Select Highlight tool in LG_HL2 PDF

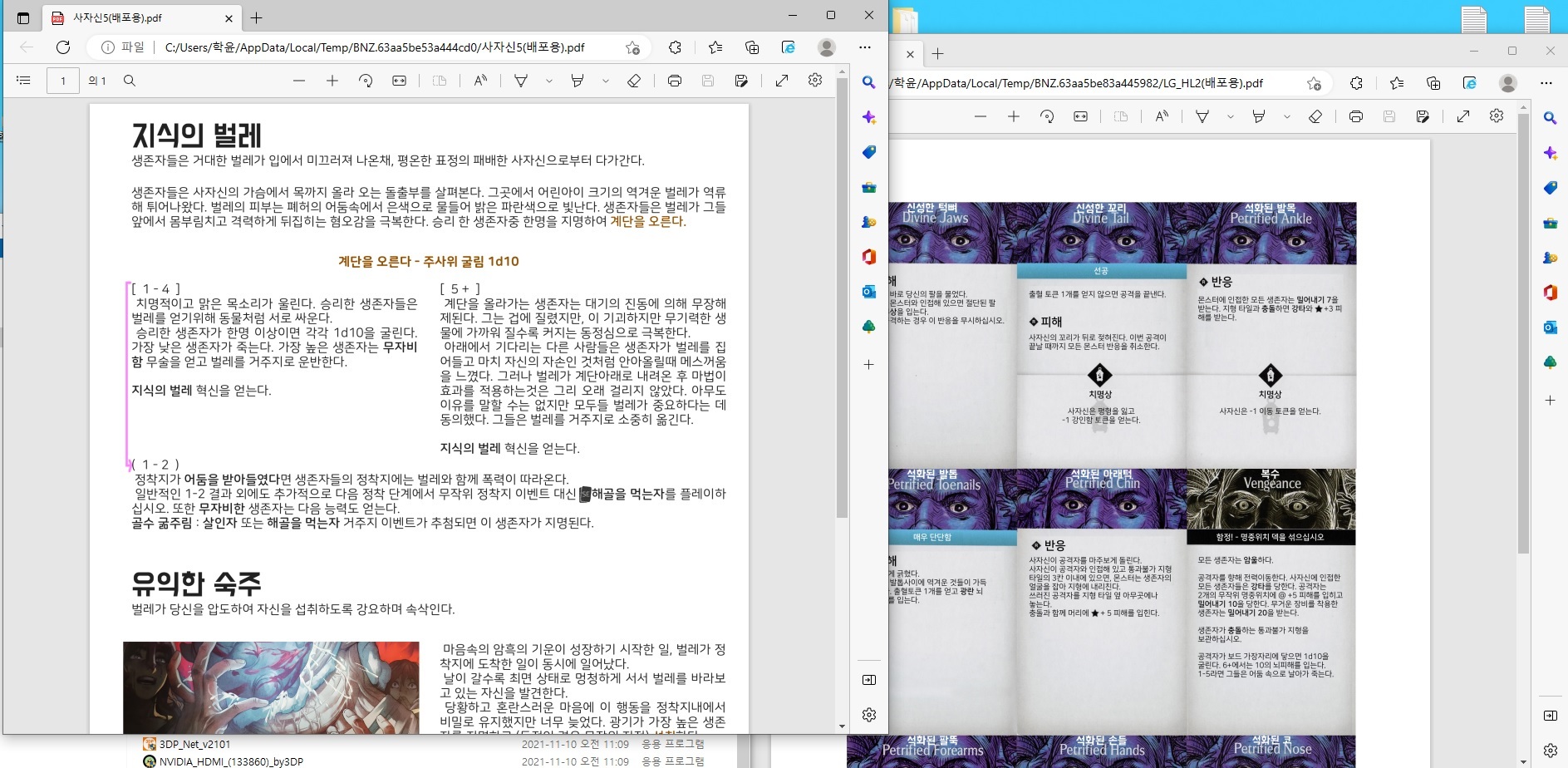pyautogui.click(x=1259, y=116)
